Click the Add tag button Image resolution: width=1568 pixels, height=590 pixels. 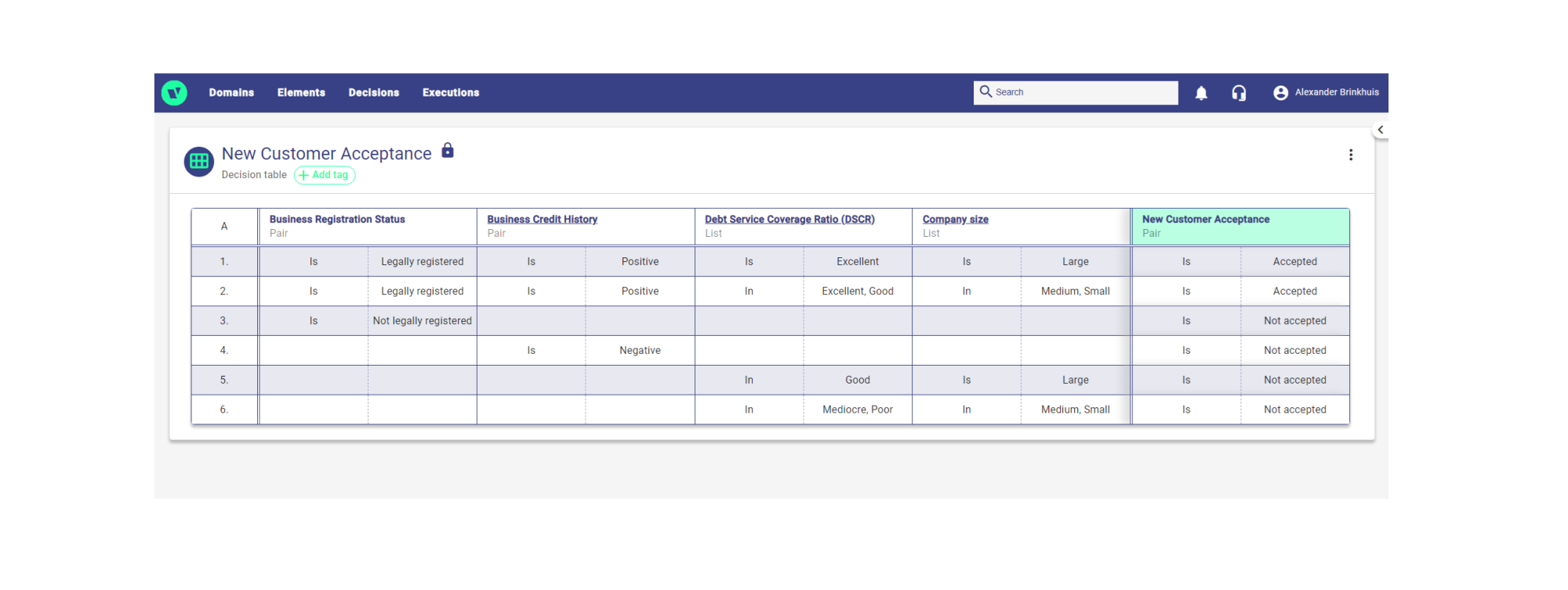point(325,175)
